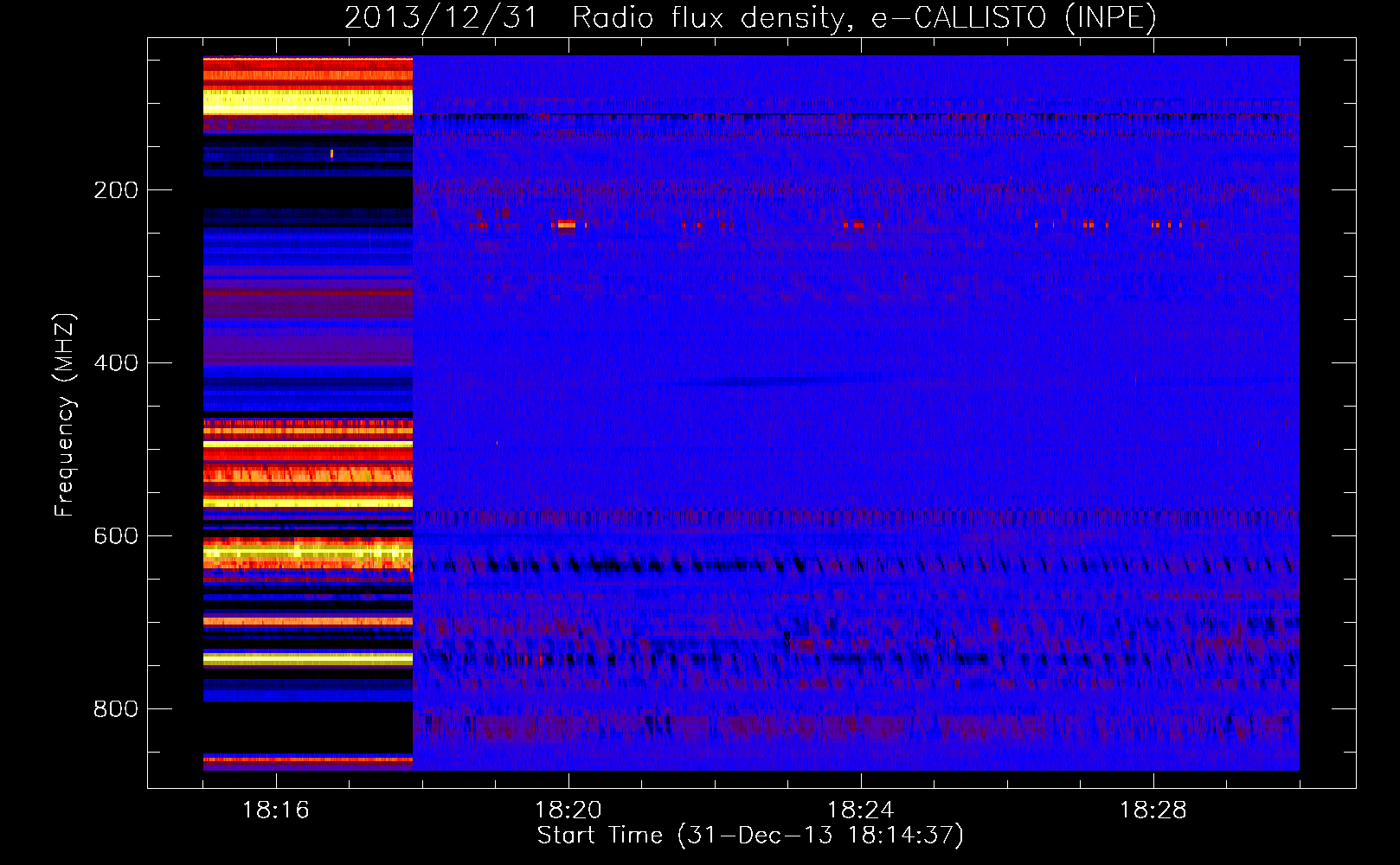
Task: Click the "Frequency (MHZ)" axis label
Action: coord(65,414)
